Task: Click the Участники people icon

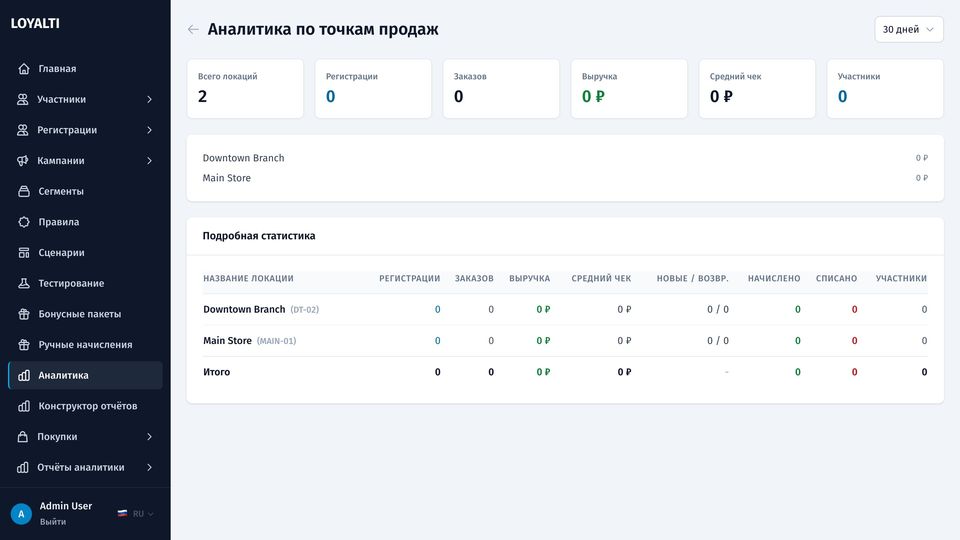Action: coord(23,99)
